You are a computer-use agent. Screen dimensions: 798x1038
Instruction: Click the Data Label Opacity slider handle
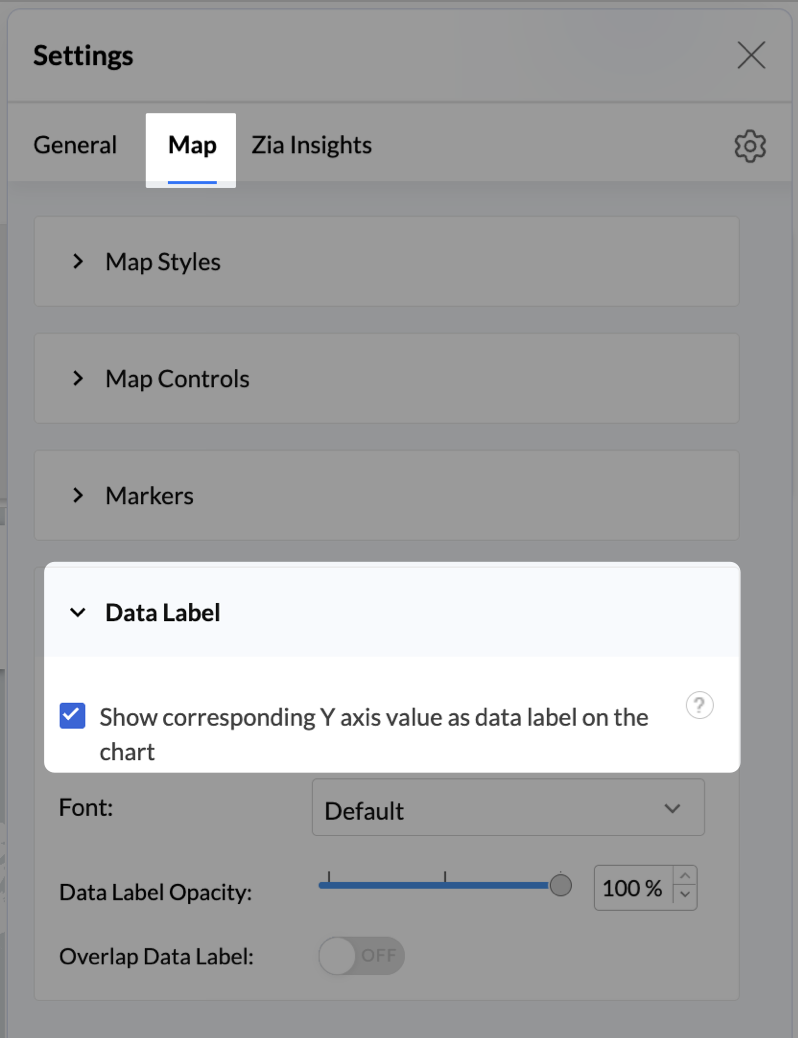pyautogui.click(x=561, y=885)
